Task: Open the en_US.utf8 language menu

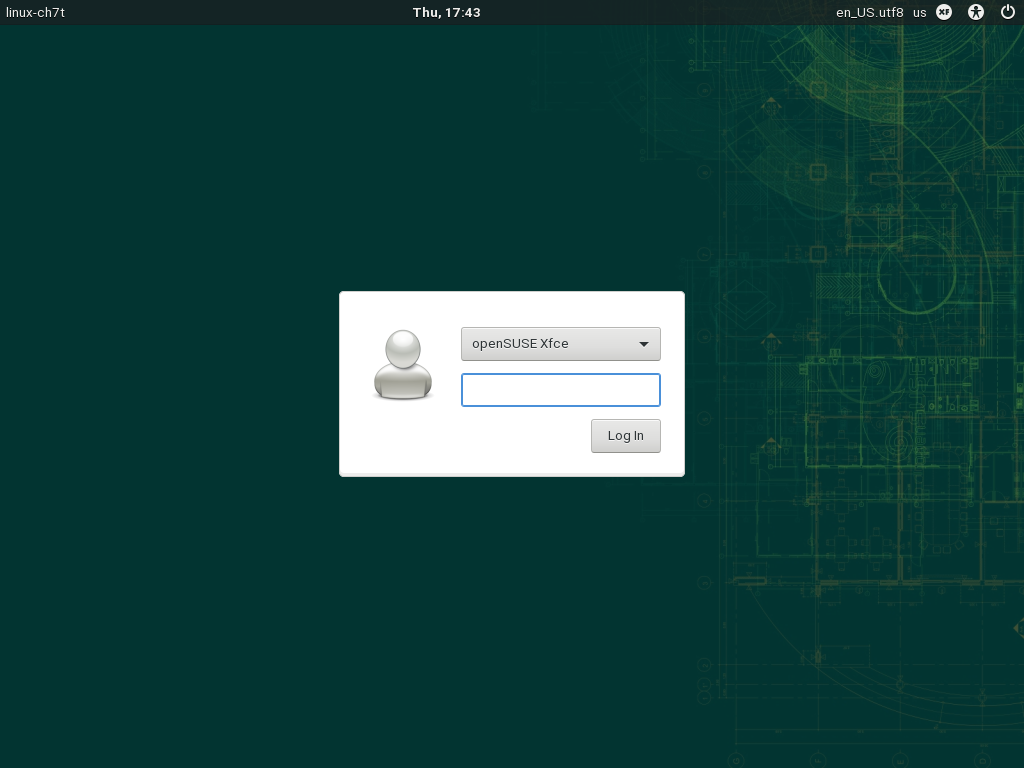Action: (x=869, y=13)
